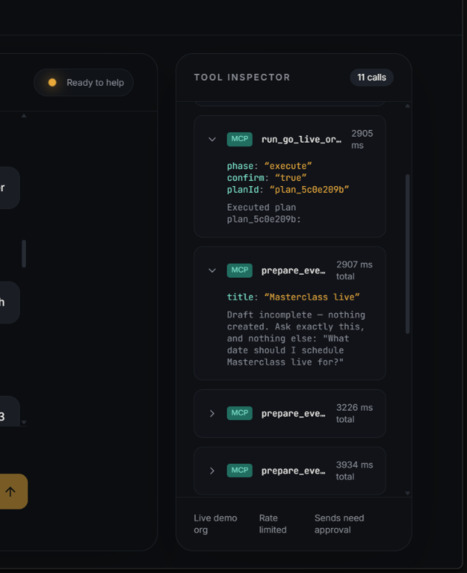Click the 3226 ms total duration
The image size is (467, 573).
coord(354,413)
